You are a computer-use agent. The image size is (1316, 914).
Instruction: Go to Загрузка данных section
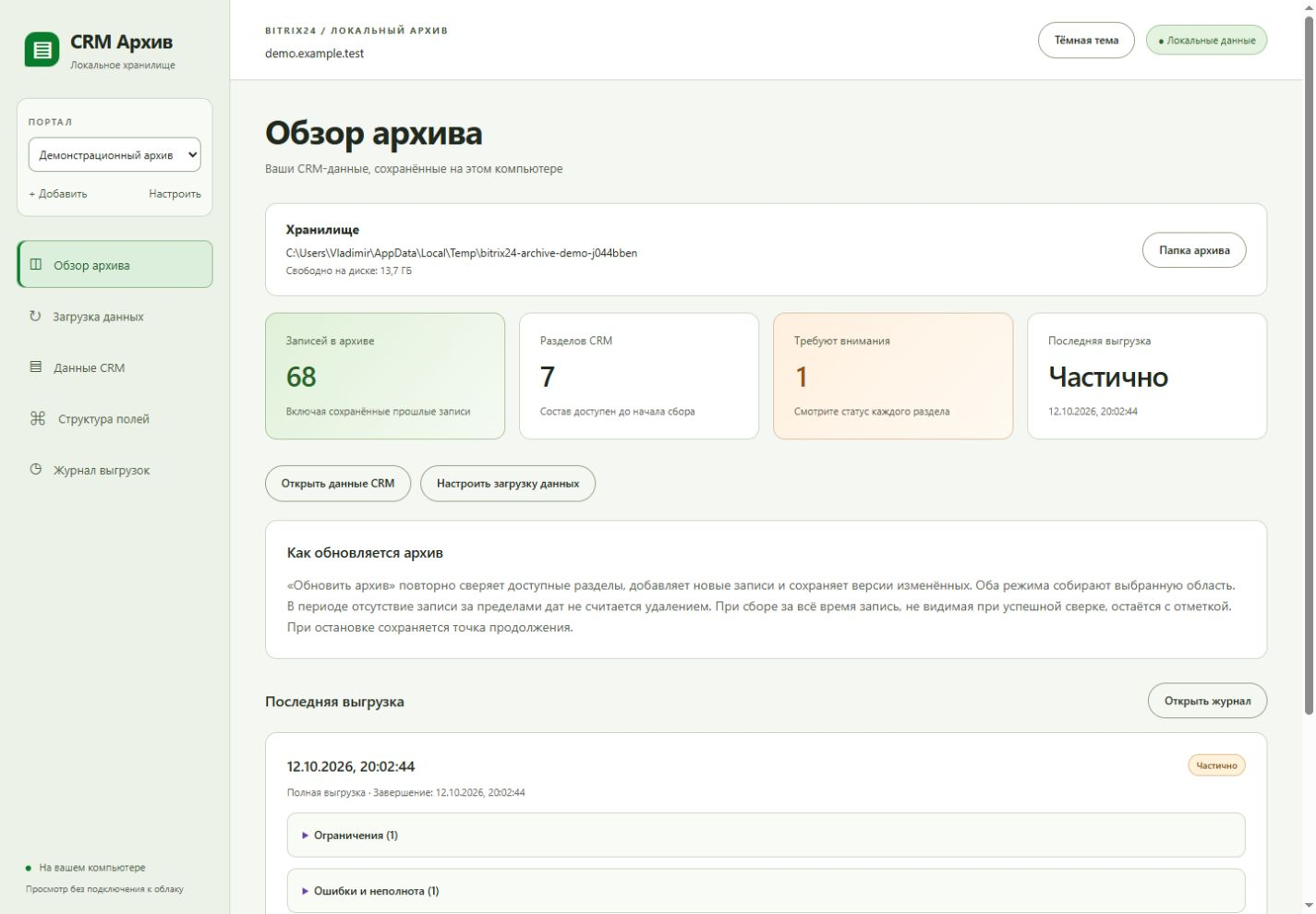115,316
